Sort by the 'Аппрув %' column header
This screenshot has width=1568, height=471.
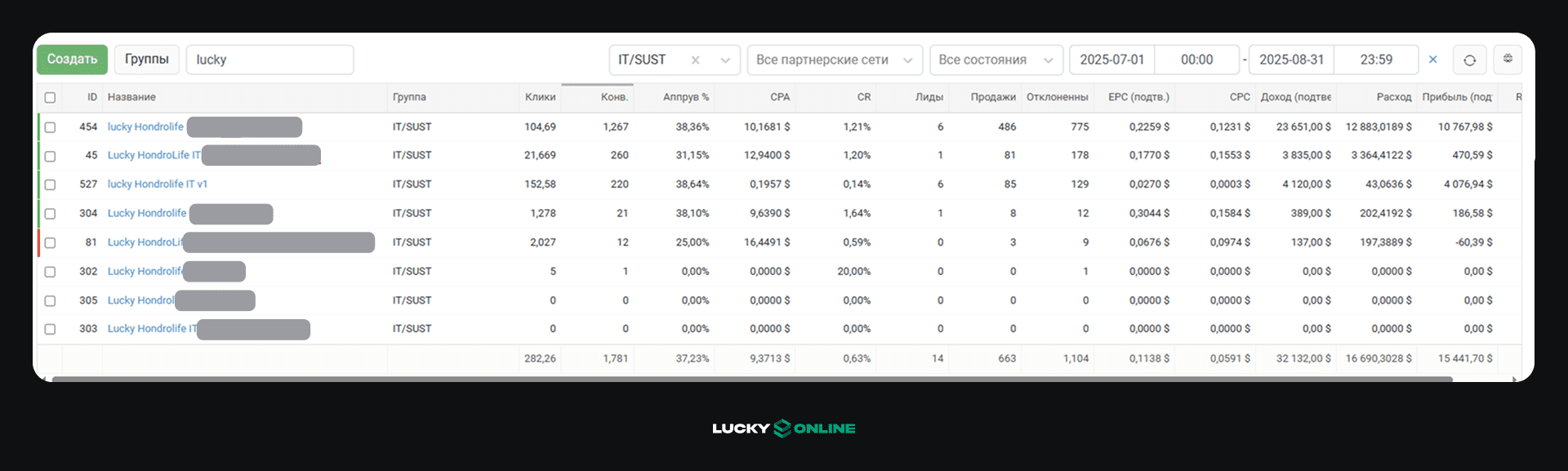[x=685, y=97]
